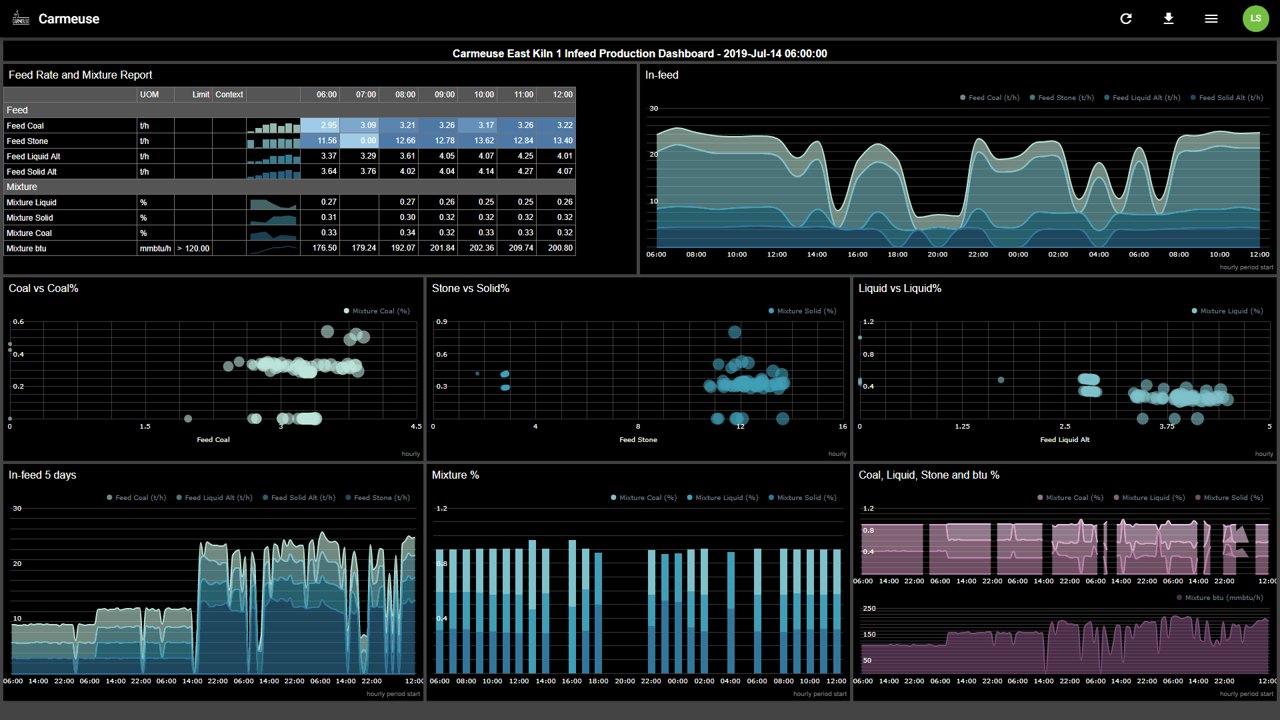Toggle the Mixture btu (mmbtu/h) legend item

pos(1220,597)
